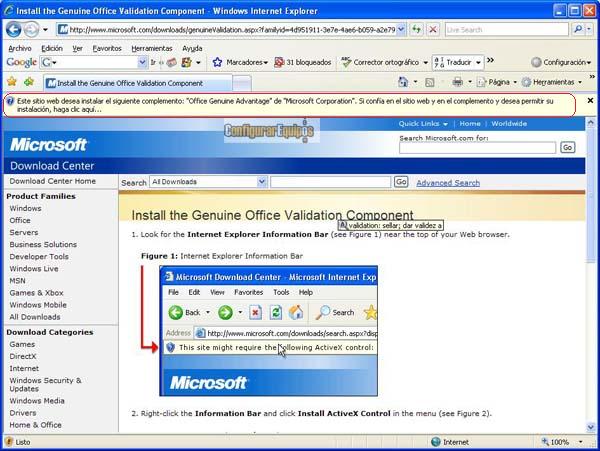This screenshot has height=451, width=600.
Task: Click the Home link in Microsoft header
Action: (x=470, y=124)
